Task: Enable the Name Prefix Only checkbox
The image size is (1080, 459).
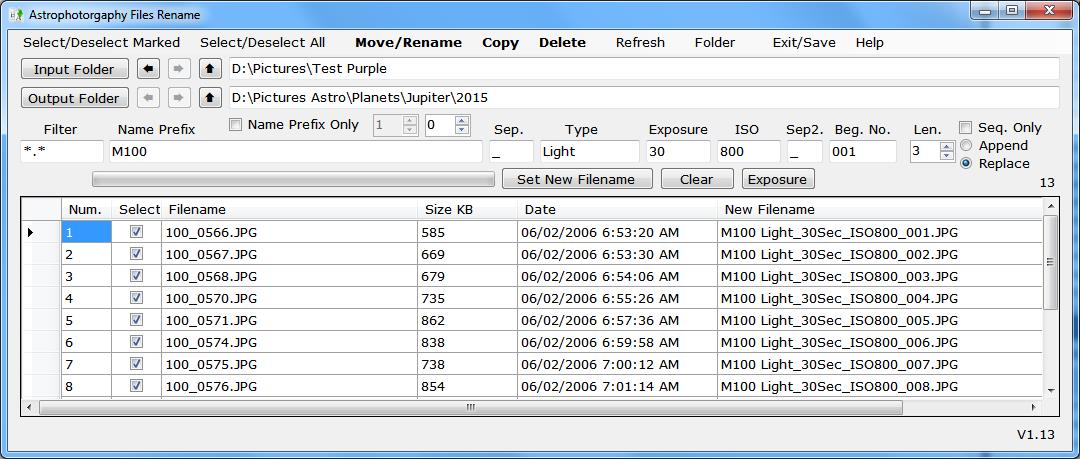Action: click(236, 125)
